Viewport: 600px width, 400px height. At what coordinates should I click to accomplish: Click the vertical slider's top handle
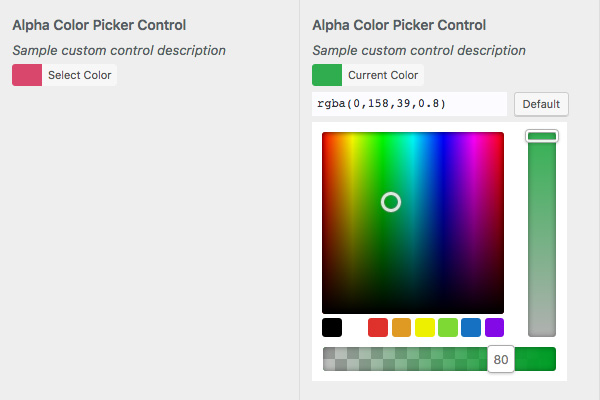(x=542, y=136)
